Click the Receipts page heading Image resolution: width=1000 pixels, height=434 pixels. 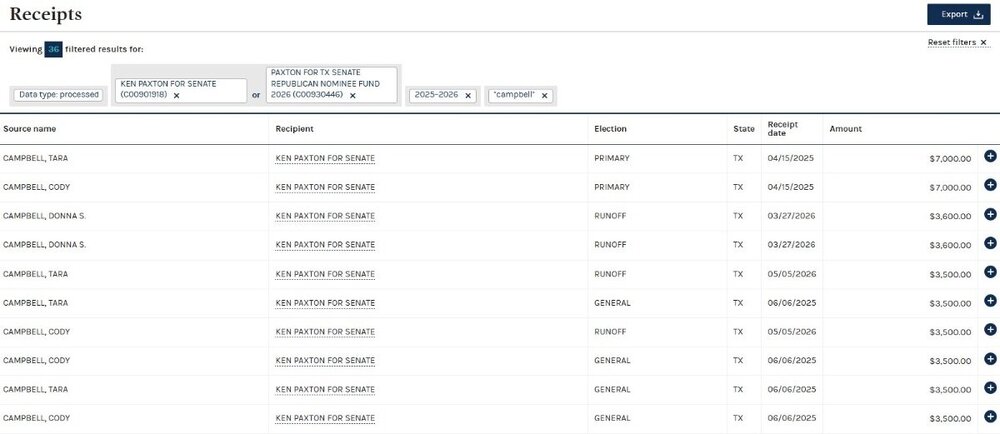(x=46, y=14)
